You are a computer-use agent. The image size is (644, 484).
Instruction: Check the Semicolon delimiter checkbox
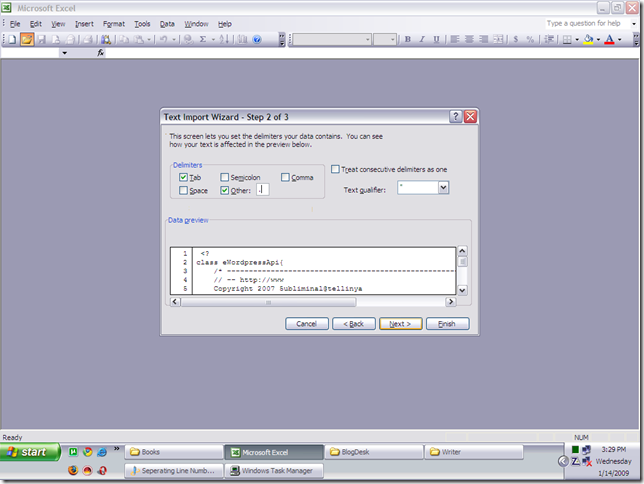tap(224, 177)
